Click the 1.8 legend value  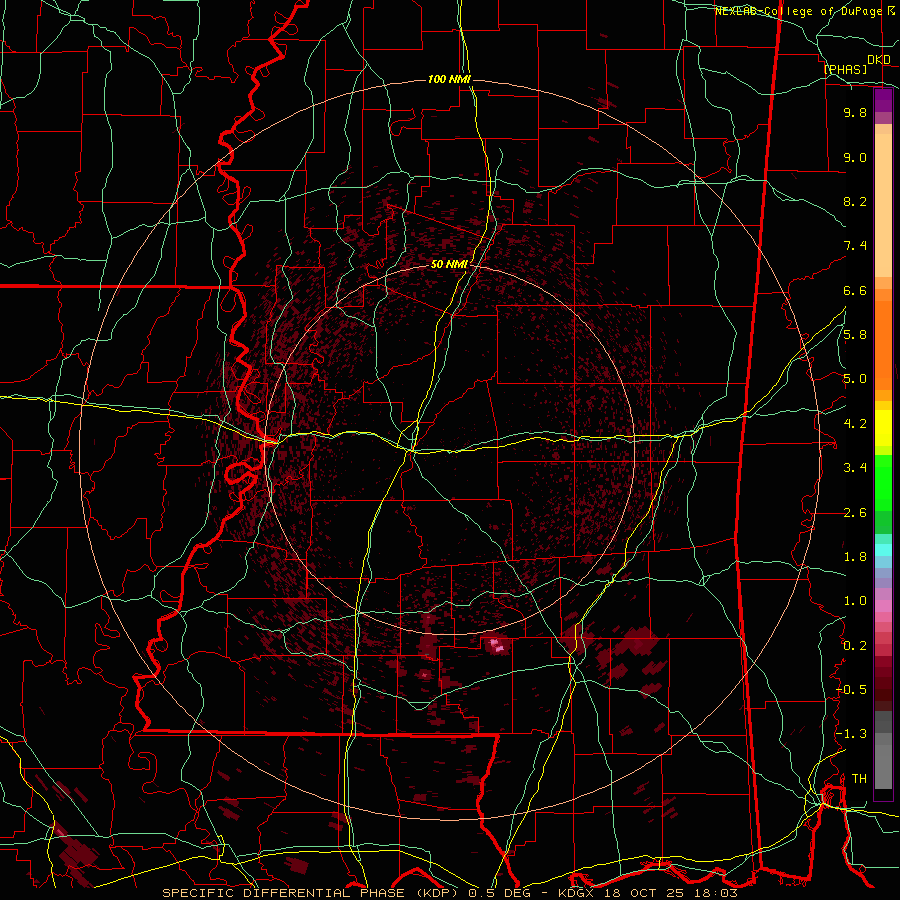(x=855, y=557)
